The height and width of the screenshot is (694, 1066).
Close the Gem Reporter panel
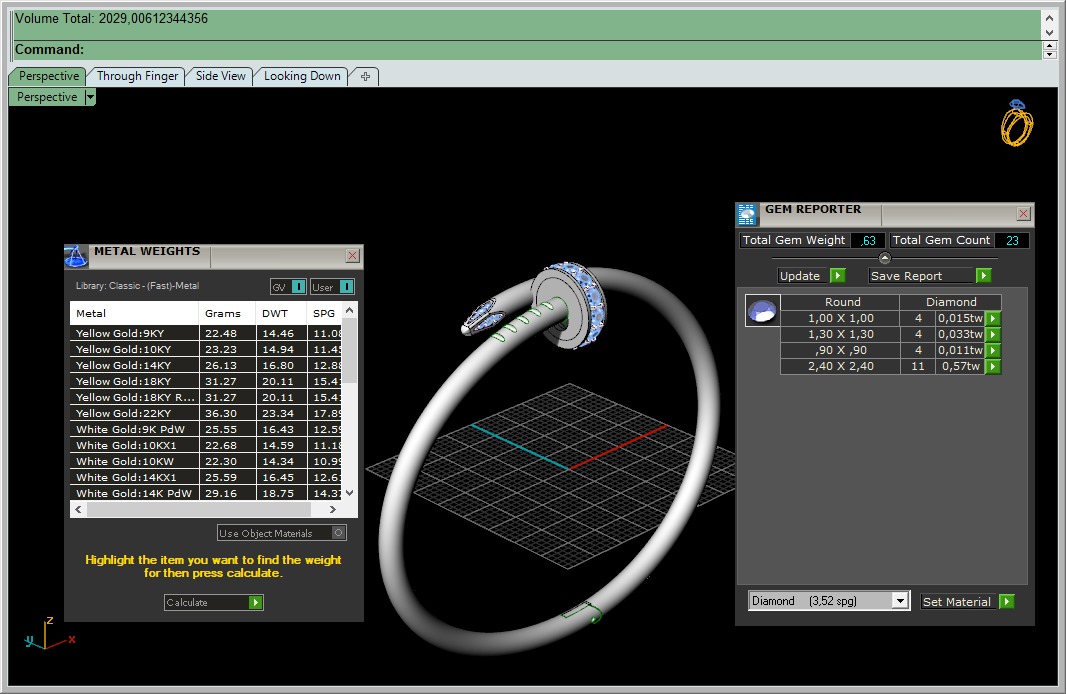tap(1023, 214)
